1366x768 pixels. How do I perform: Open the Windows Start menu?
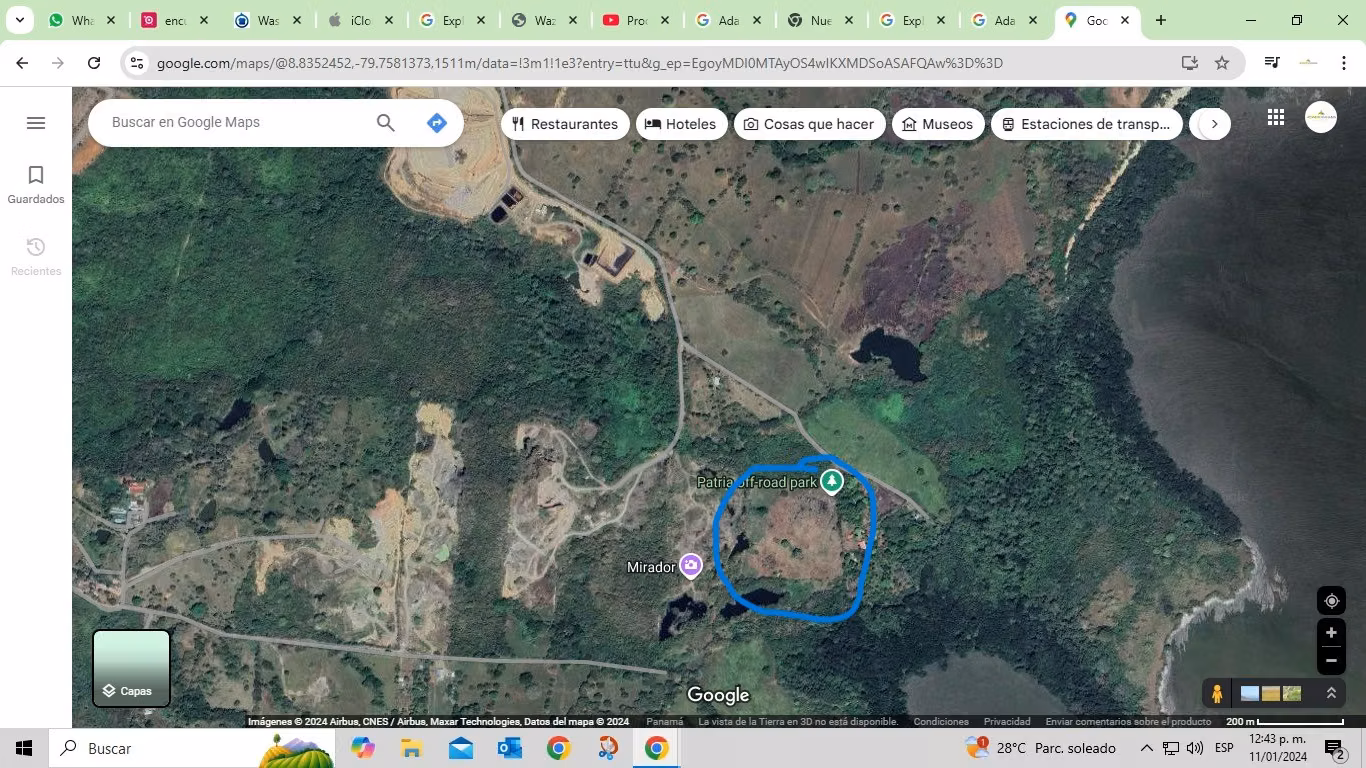[x=24, y=748]
